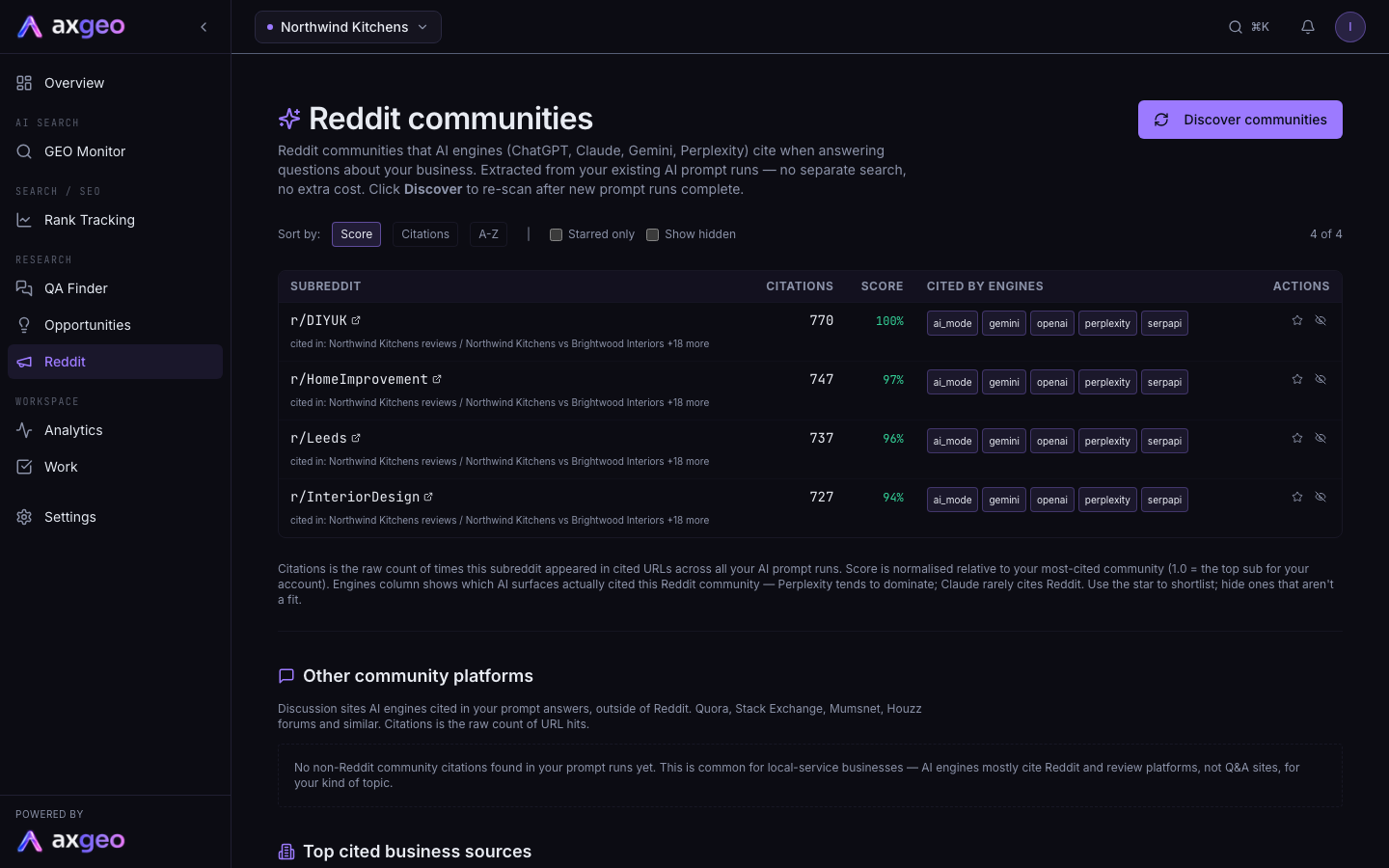Open r/InteriorDesign external link icon
The image size is (1389, 868).
[x=428, y=497]
